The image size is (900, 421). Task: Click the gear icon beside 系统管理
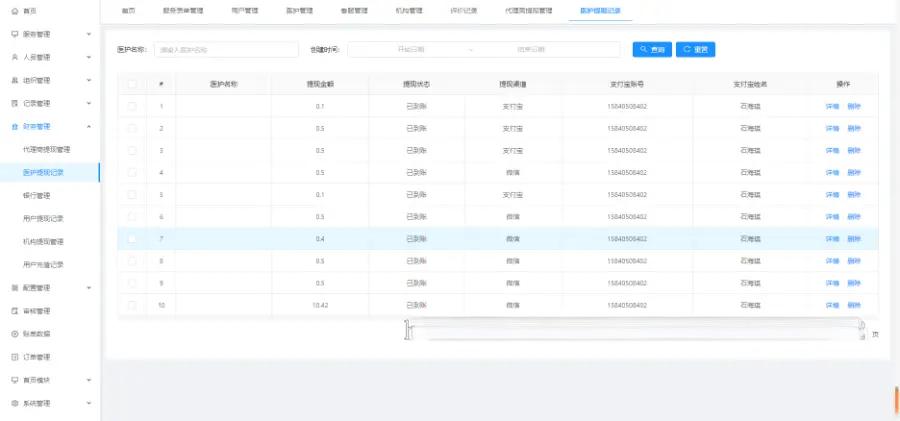[x=15, y=403]
